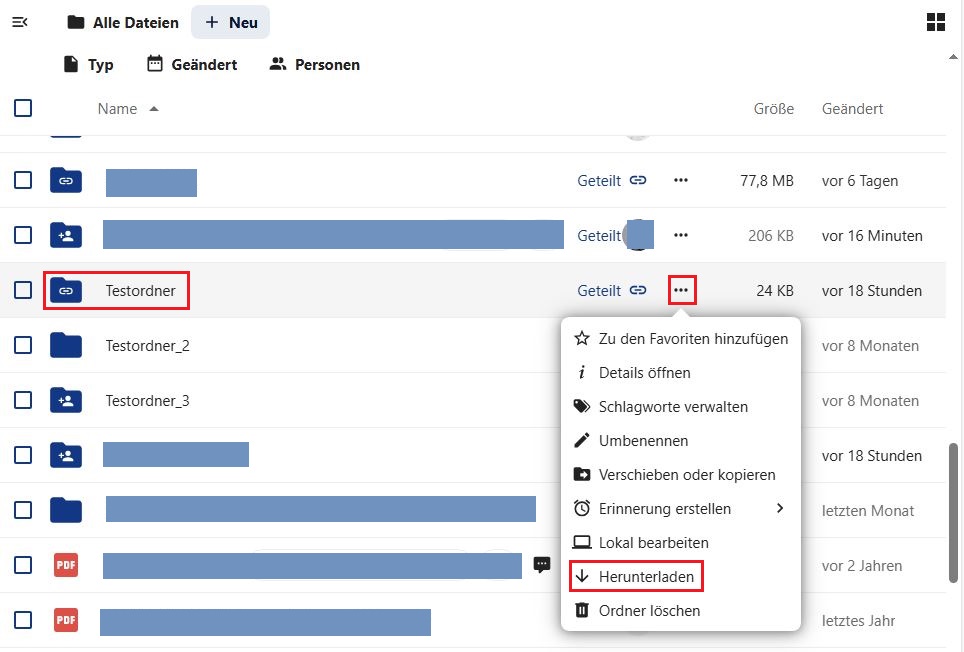Open three-dots menu for Testordner

[x=681, y=290]
